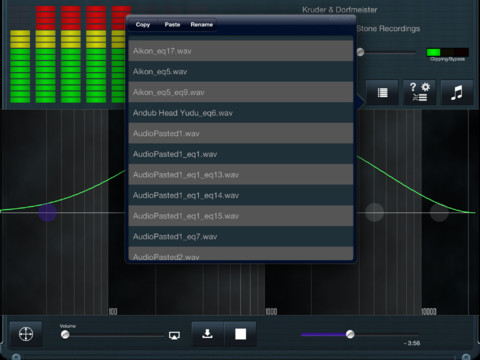Click the playback position slider knob
Image resolution: width=480 pixels, height=360 pixels.
click(350, 334)
